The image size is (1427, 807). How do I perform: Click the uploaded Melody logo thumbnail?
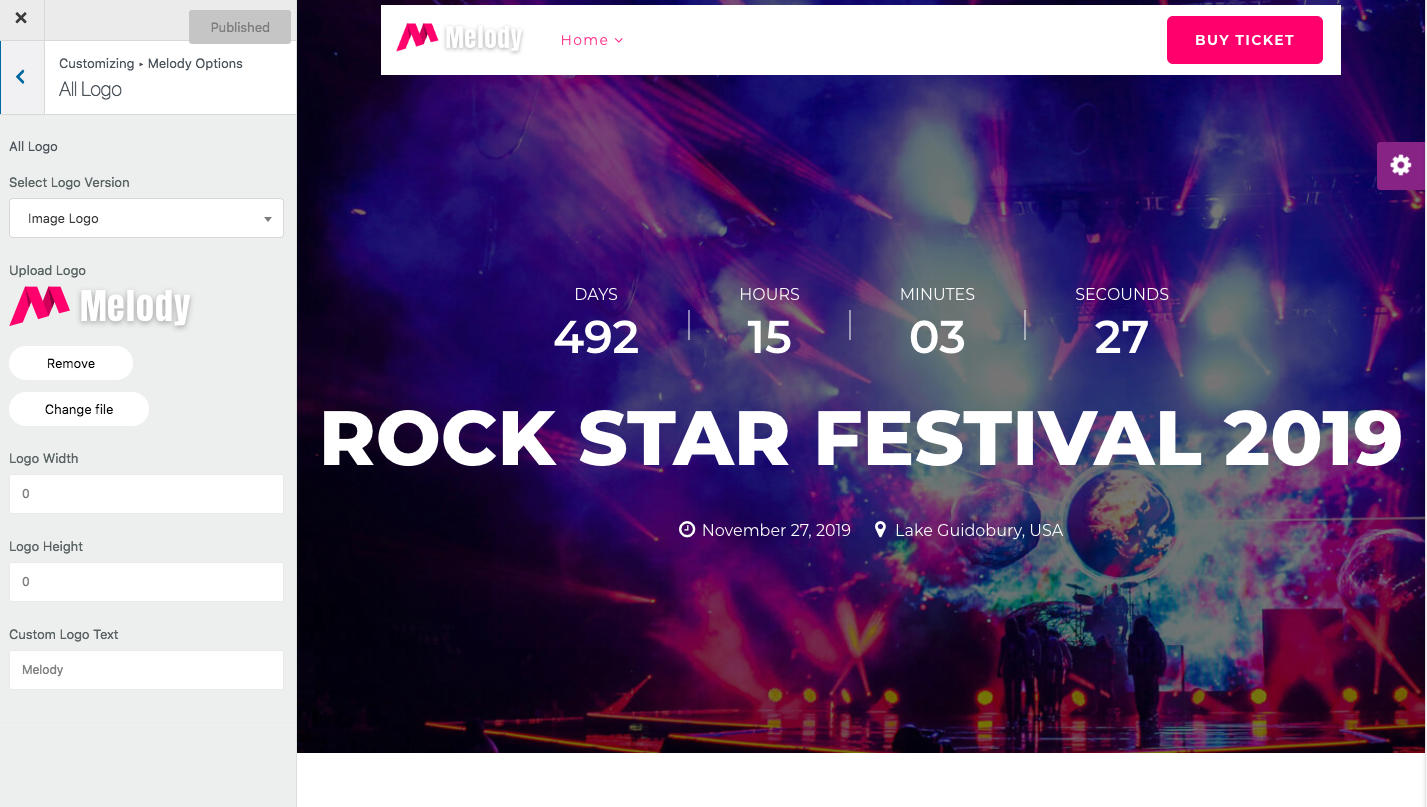pyautogui.click(x=100, y=306)
